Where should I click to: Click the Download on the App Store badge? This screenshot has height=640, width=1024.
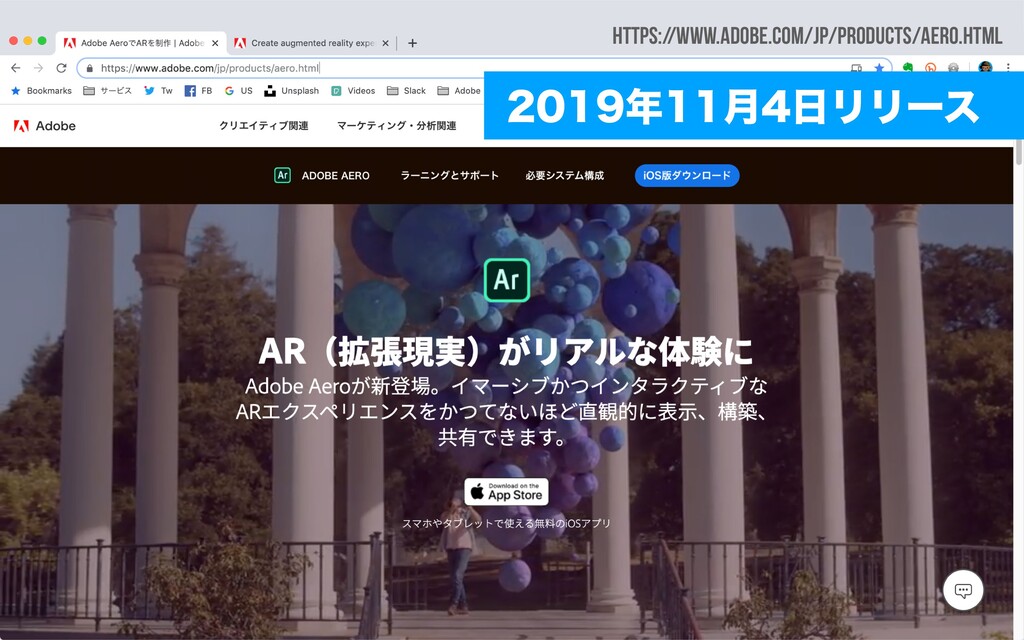[x=506, y=492]
